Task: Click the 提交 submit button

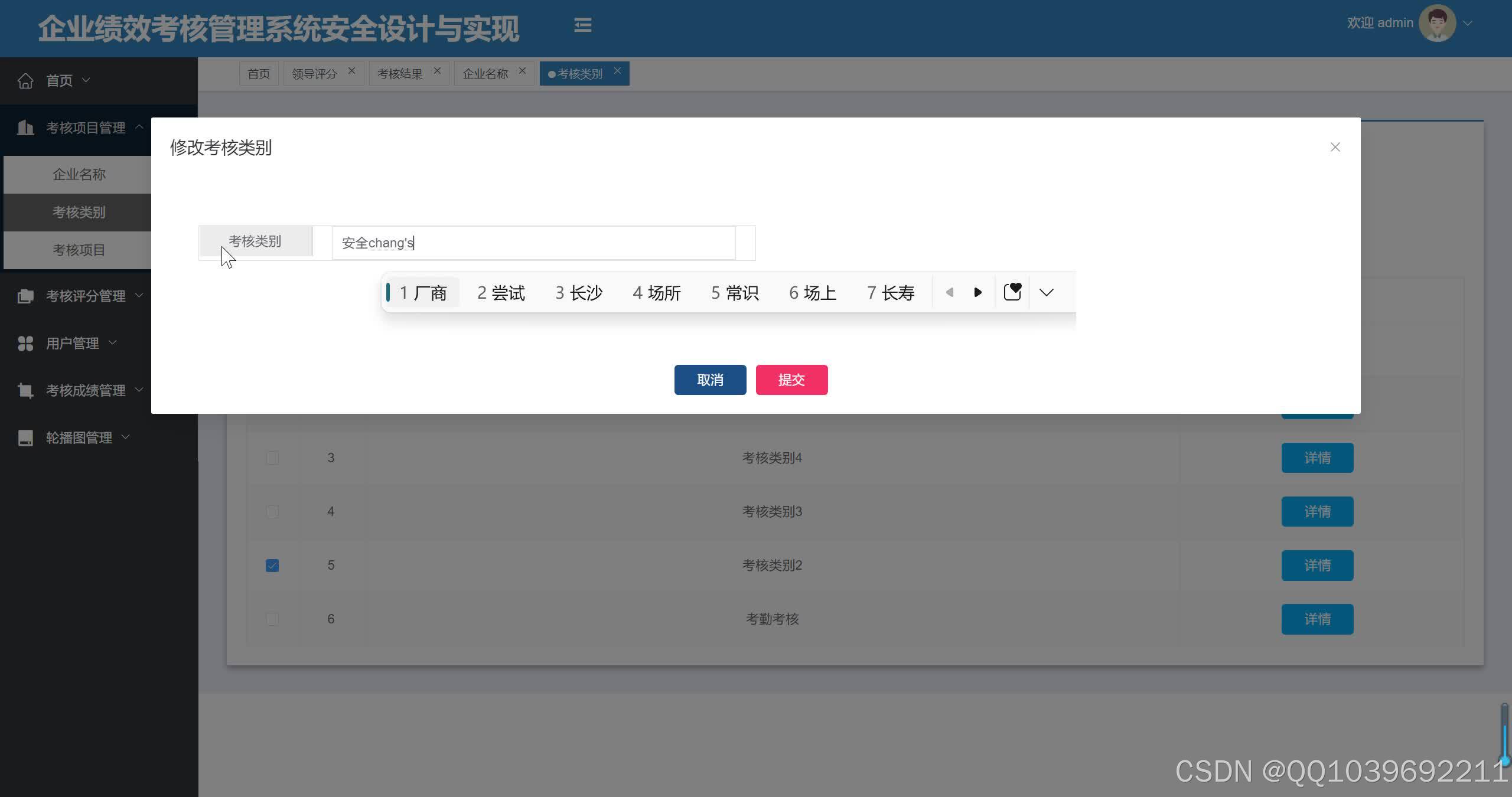Action: click(791, 380)
